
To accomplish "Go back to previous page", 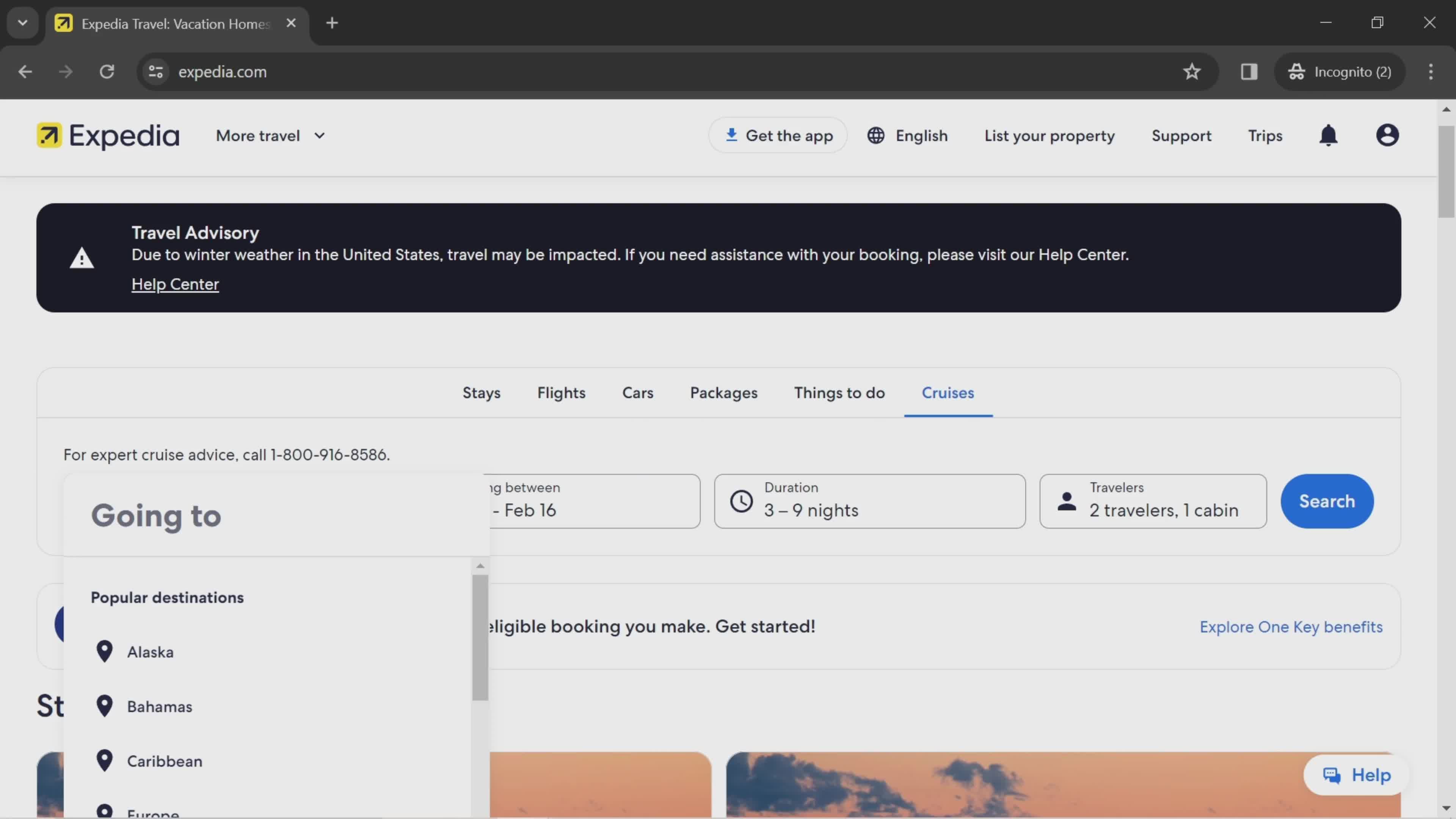I will pyautogui.click(x=25, y=72).
